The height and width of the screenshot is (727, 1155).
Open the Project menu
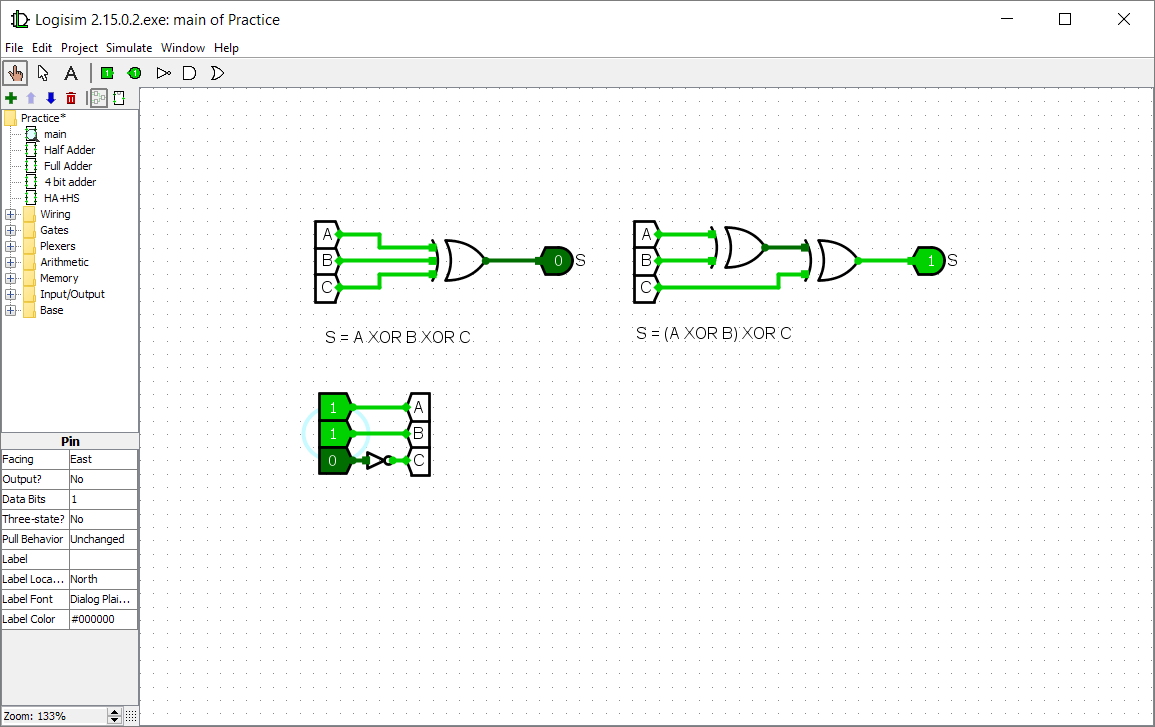[79, 47]
